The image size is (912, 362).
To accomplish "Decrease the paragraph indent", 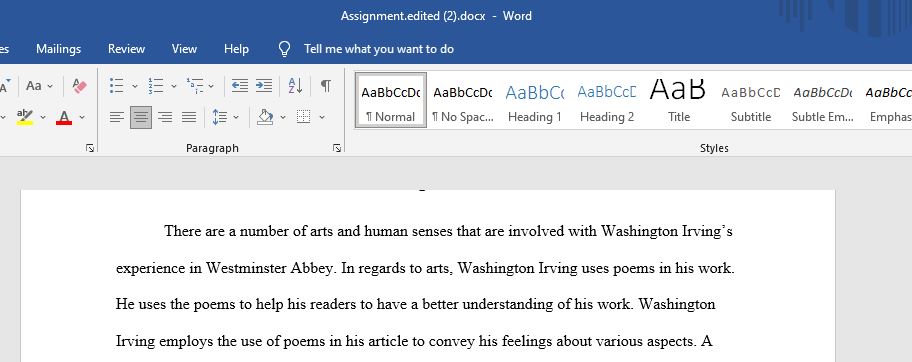I will pos(240,86).
